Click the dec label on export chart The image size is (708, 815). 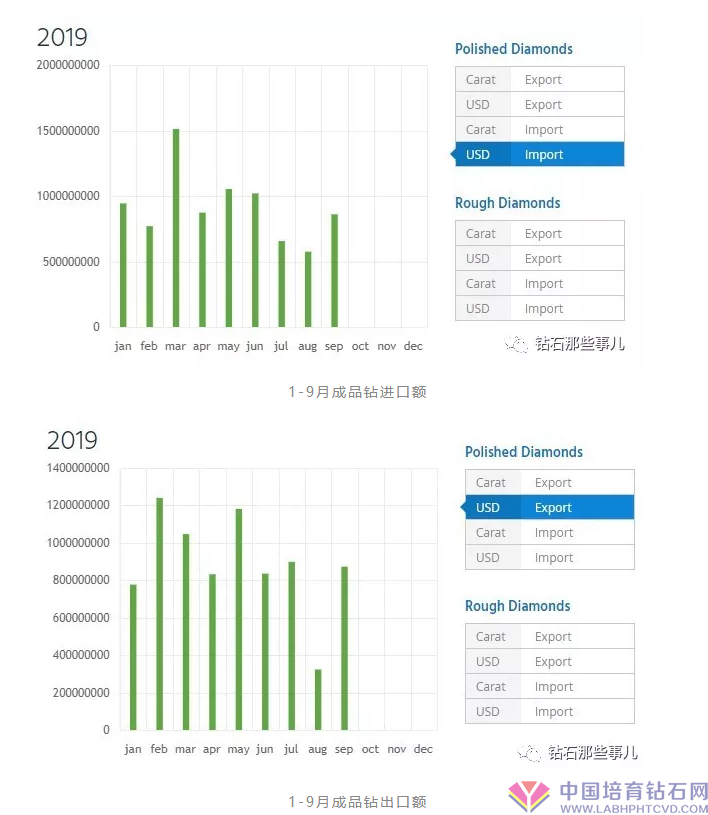(423, 749)
